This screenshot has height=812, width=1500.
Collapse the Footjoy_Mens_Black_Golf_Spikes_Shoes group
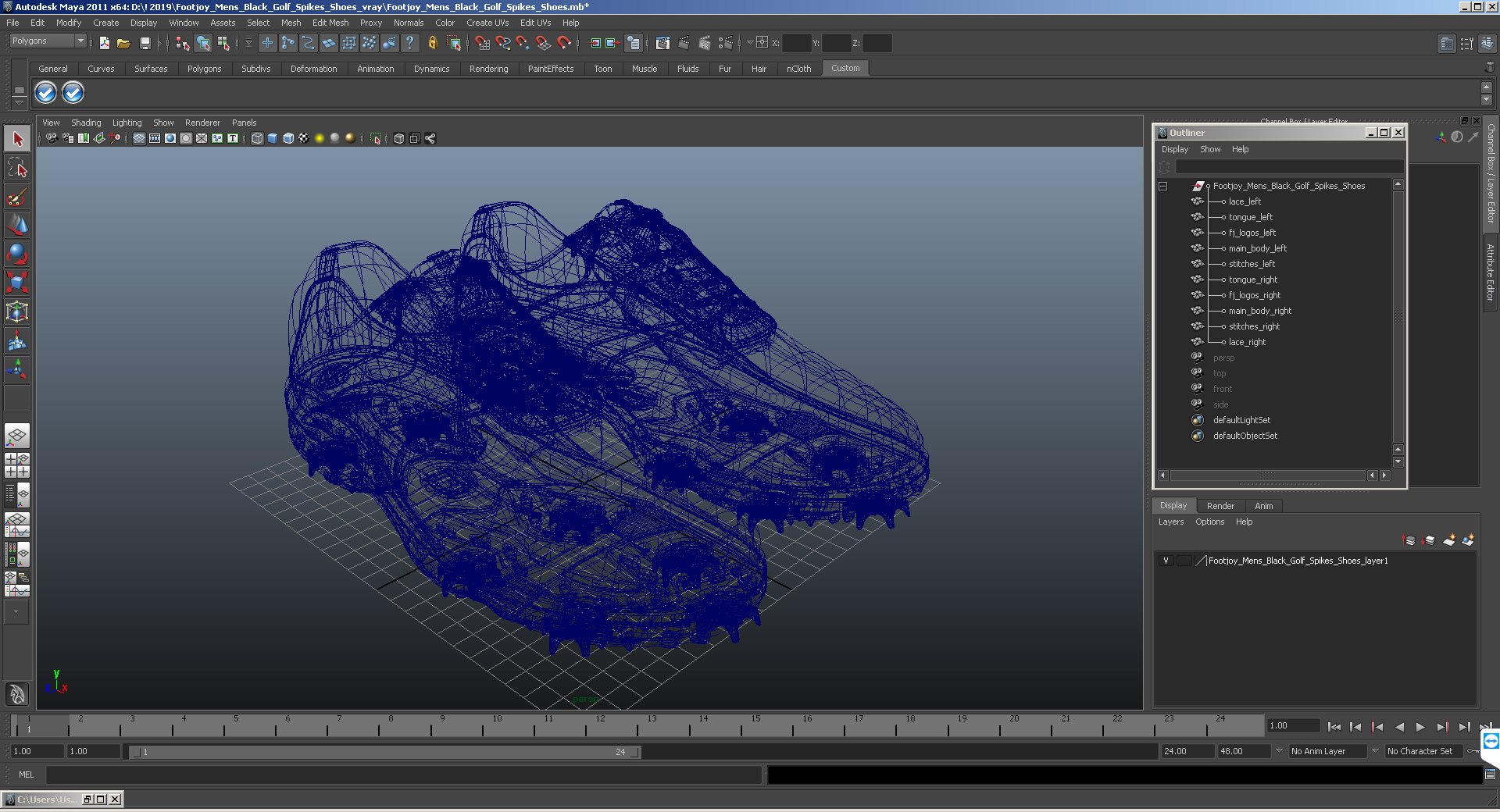click(x=1162, y=187)
